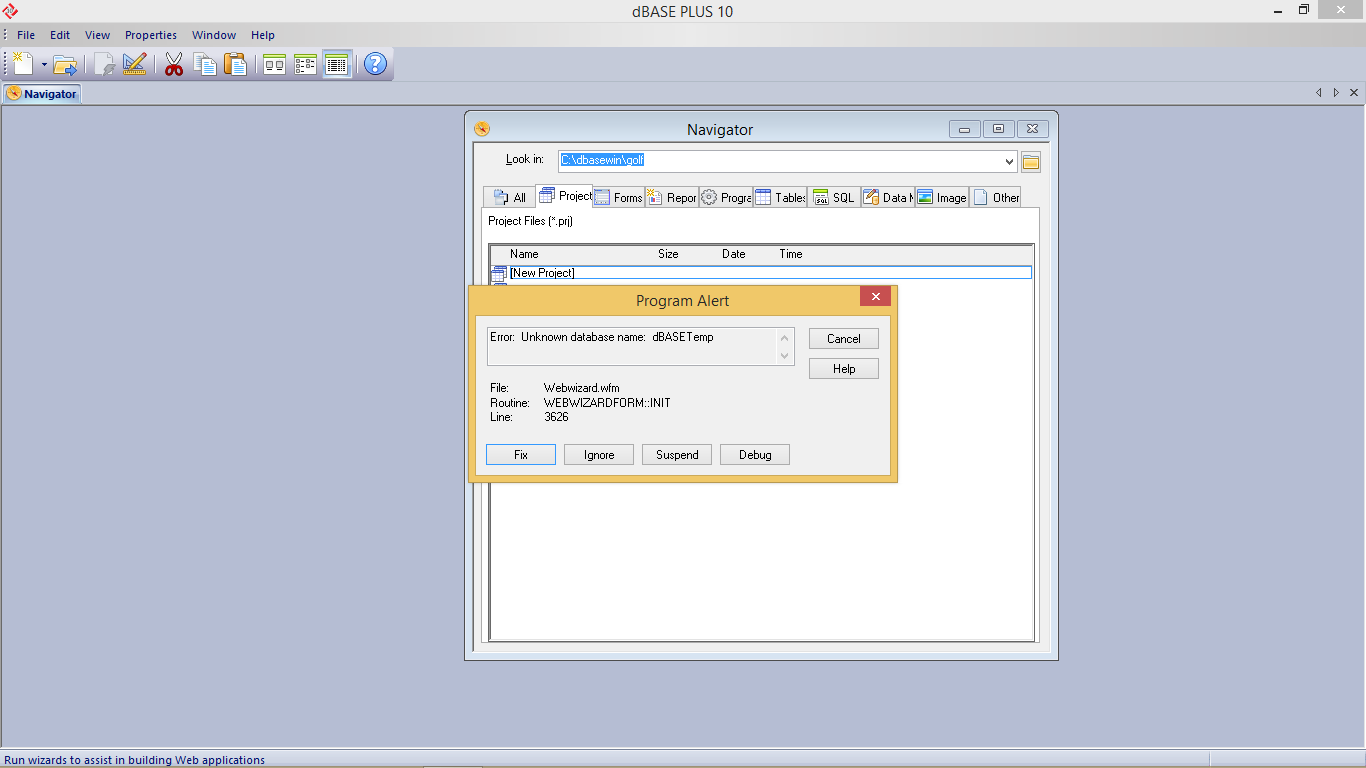Open the SQL tab in Navigator
This screenshot has width=1366, height=768.
[833, 197]
